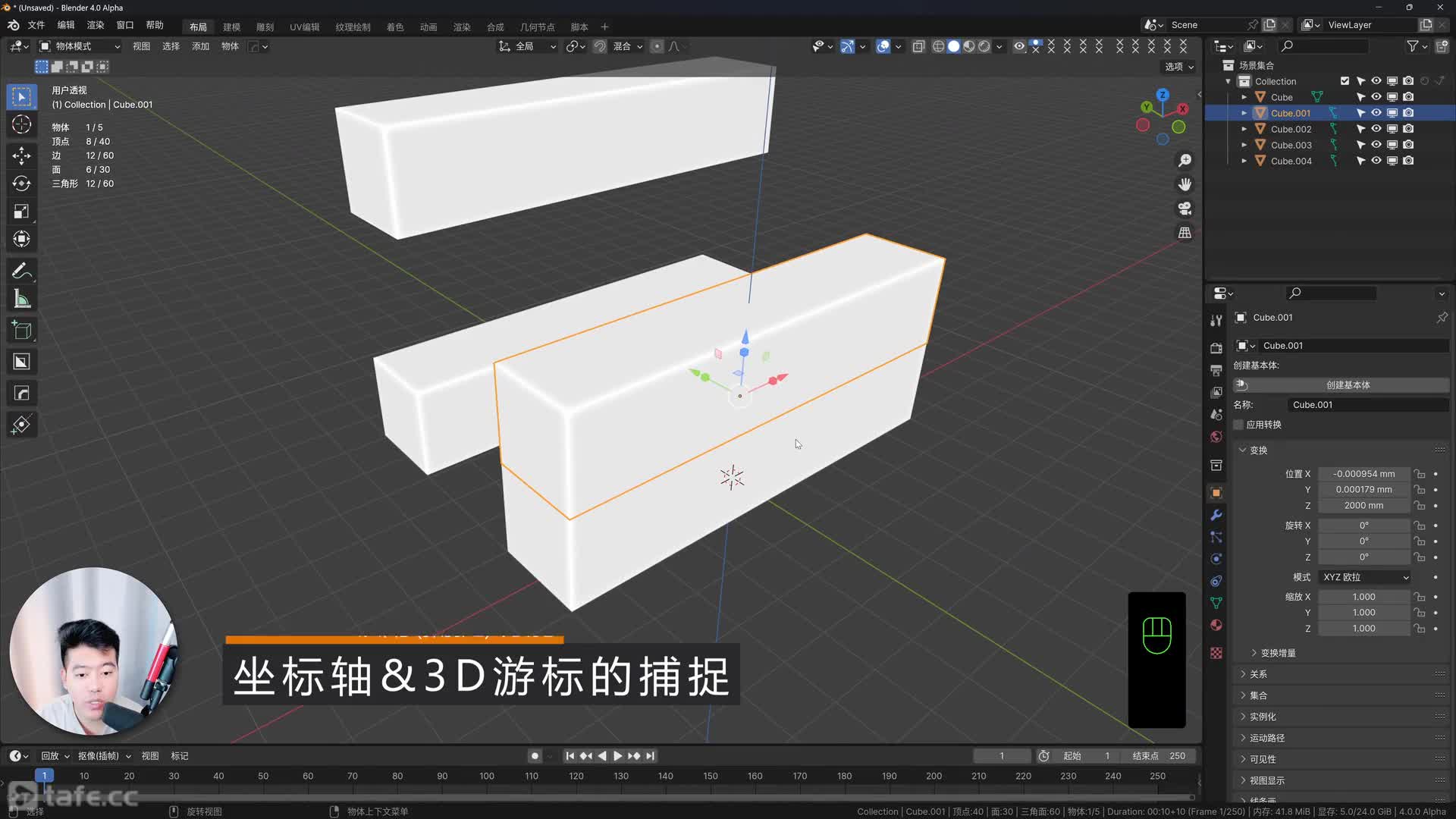
Task: Expand the 关系 panel
Action: (1258, 674)
